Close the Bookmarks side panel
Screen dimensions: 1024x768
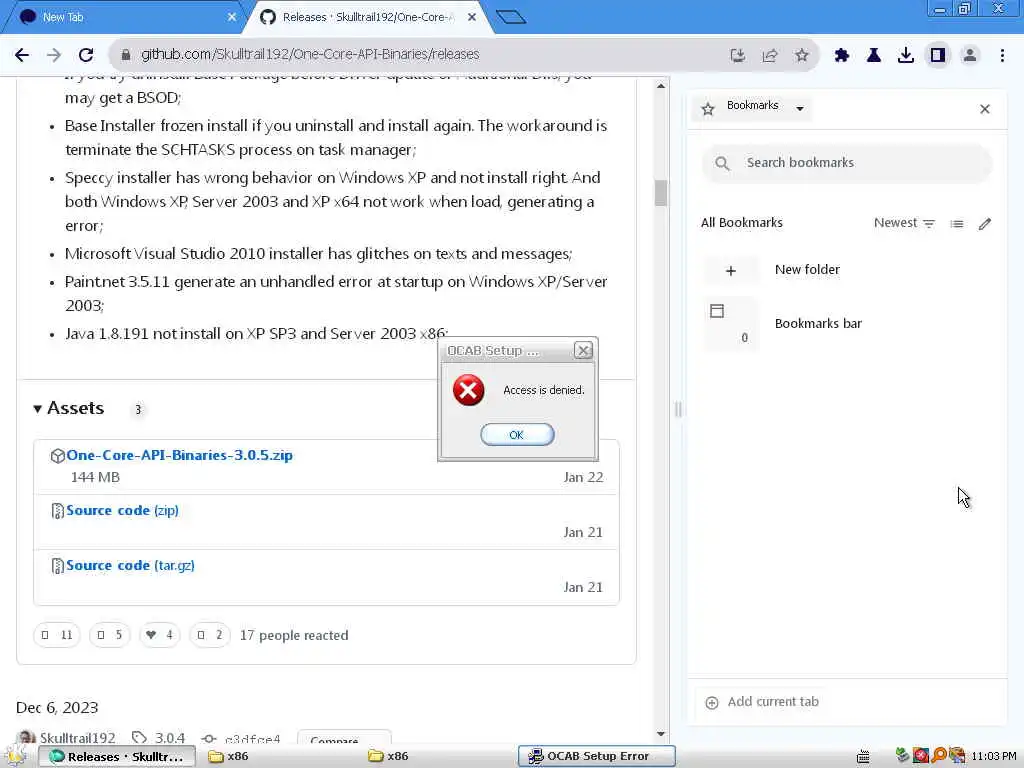tap(985, 109)
